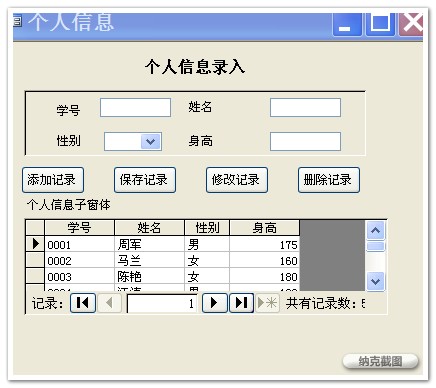The width and height of the screenshot is (436, 388).
Task: Click the 保存记录 button
Action: click(145, 180)
